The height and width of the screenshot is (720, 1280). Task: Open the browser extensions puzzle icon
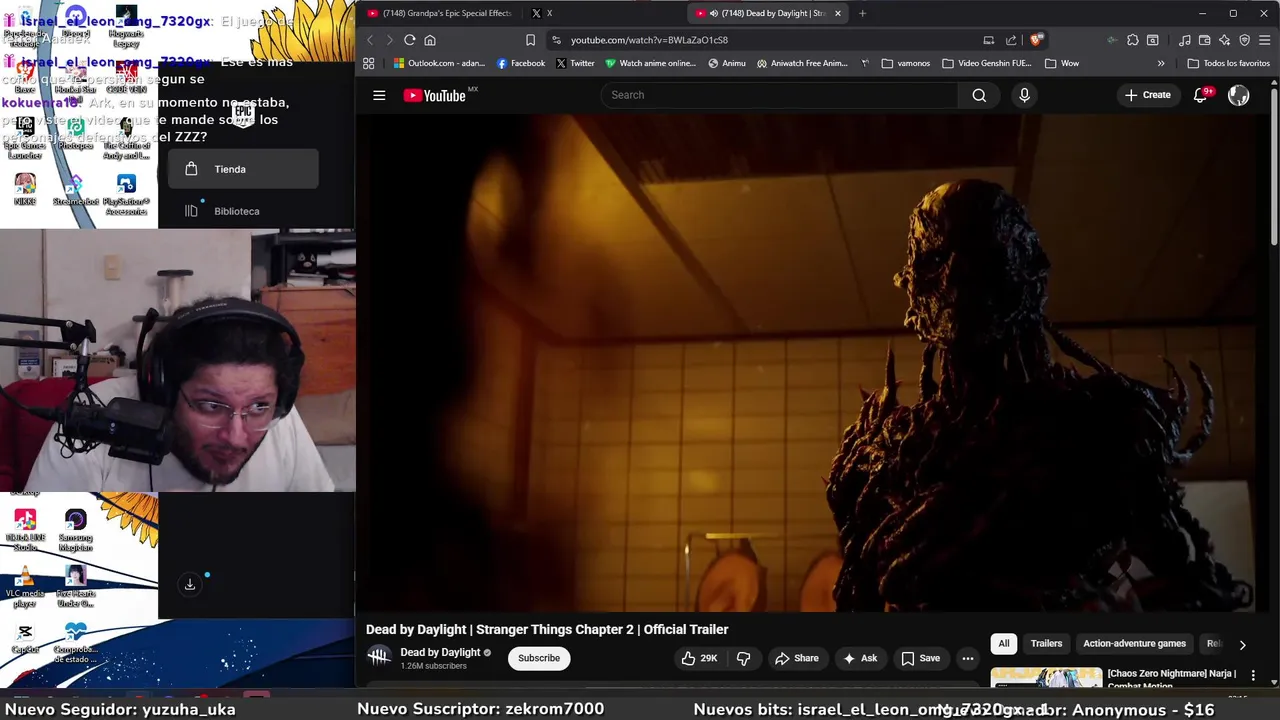click(x=1132, y=40)
